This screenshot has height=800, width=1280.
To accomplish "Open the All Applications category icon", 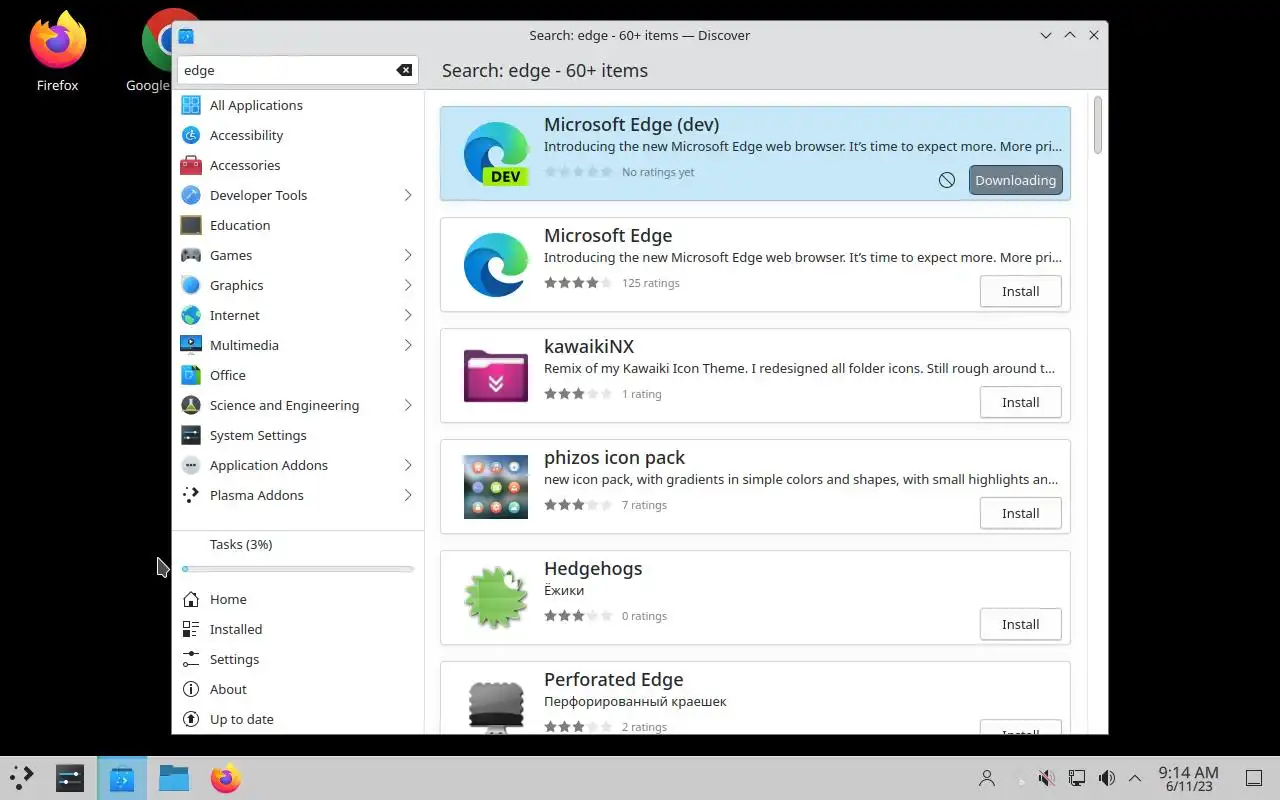I will point(191,105).
